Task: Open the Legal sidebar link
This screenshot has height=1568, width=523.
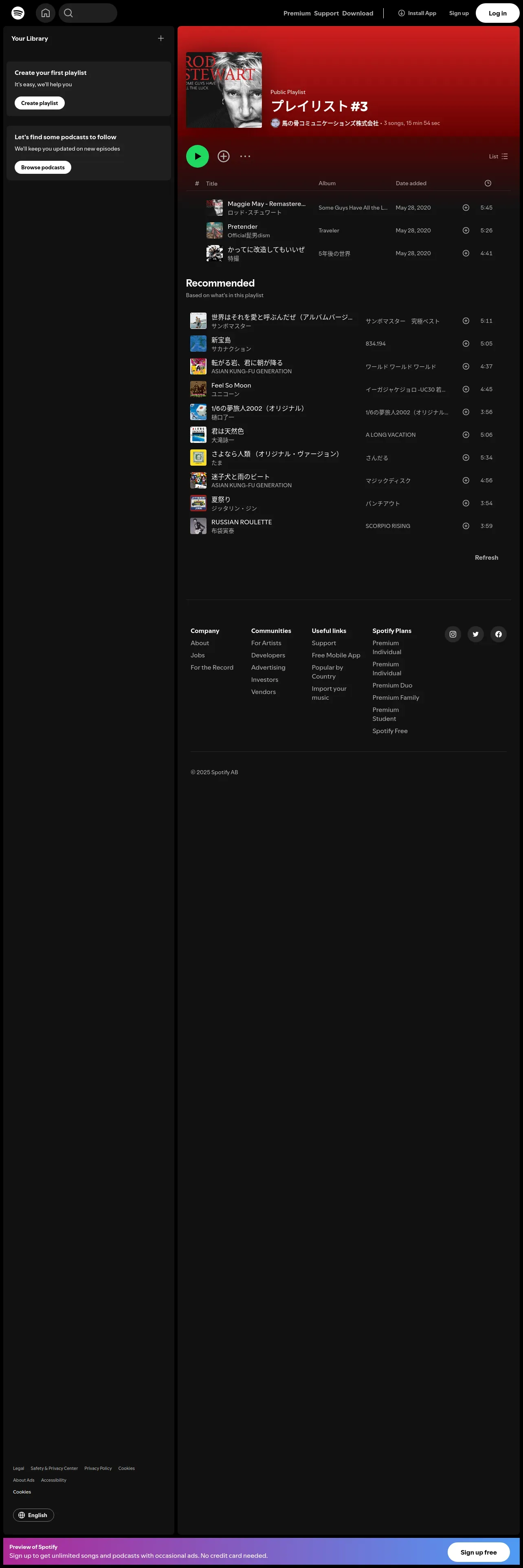Action: [19, 1468]
